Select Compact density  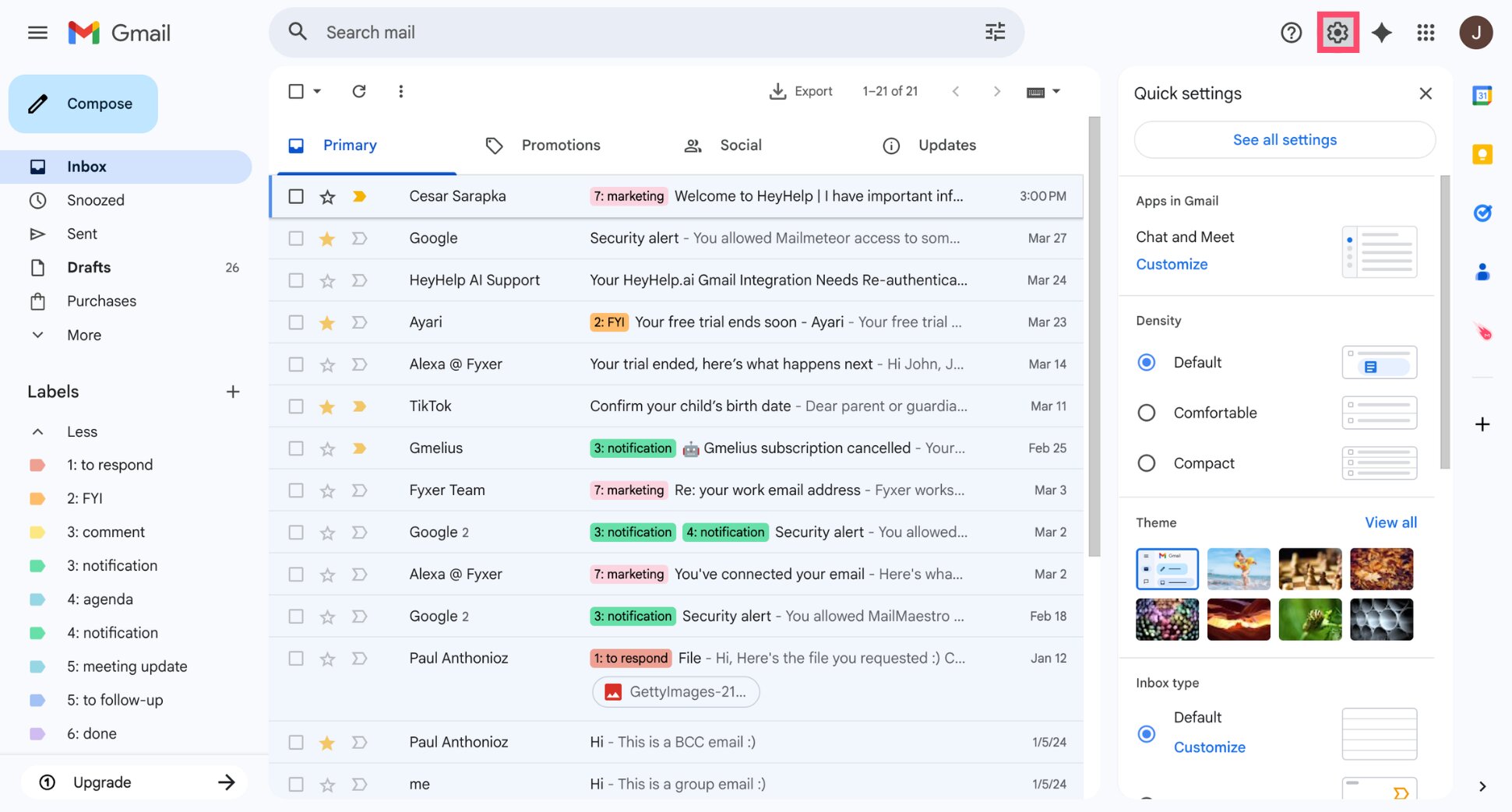click(1146, 463)
